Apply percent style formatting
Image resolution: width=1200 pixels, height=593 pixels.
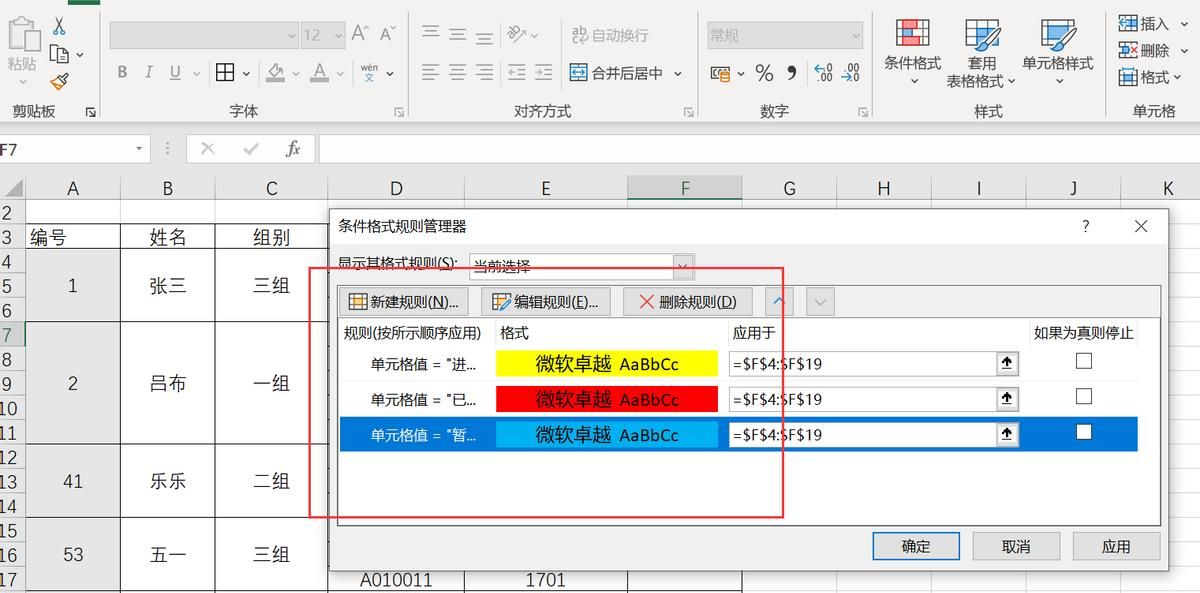click(764, 72)
